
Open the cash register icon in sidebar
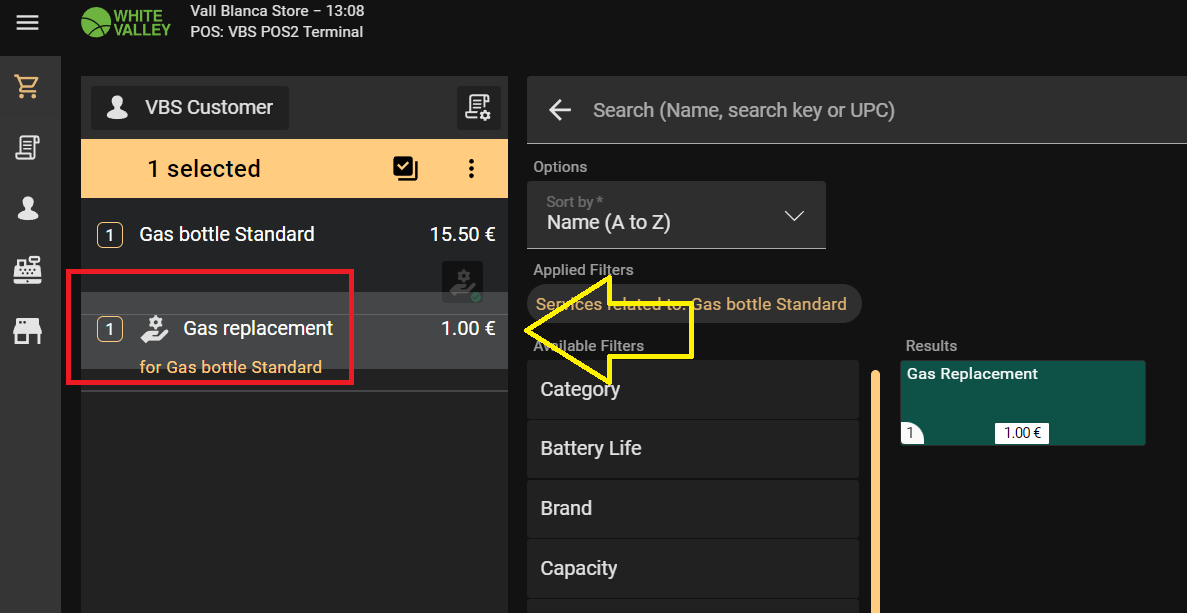(x=27, y=270)
